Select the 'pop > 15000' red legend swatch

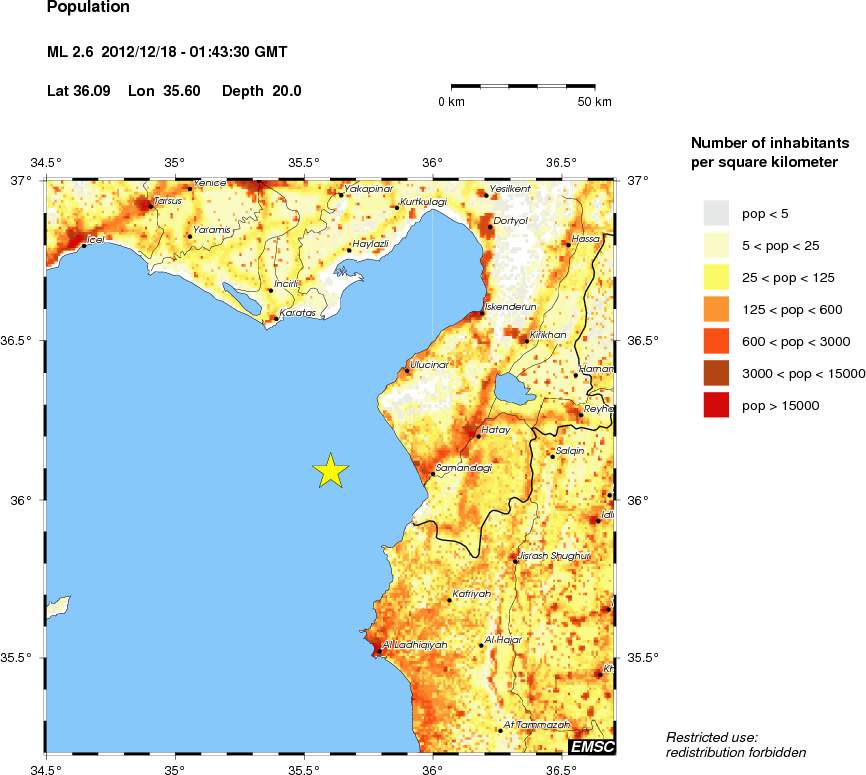click(716, 405)
